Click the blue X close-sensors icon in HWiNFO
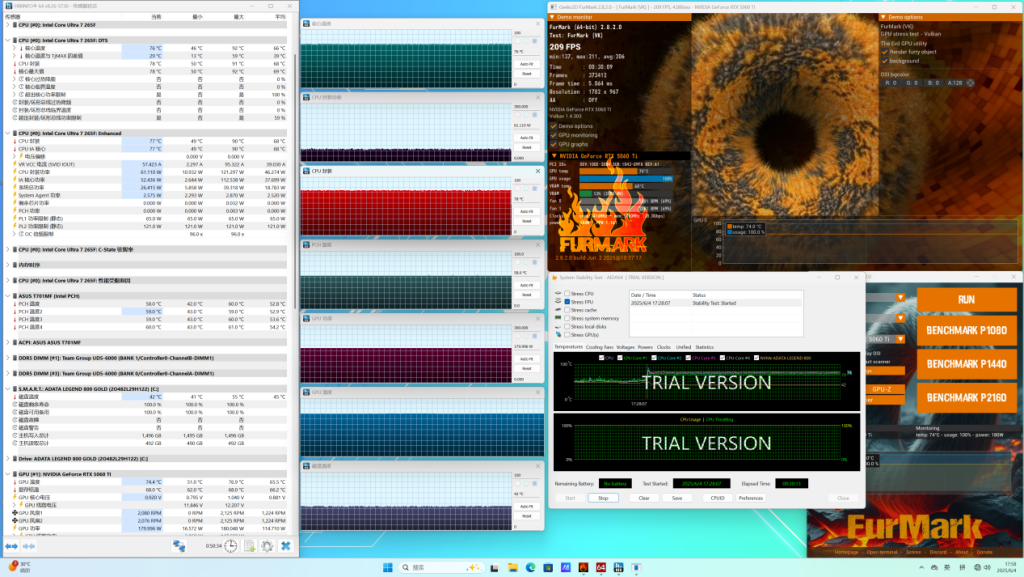 285,546
